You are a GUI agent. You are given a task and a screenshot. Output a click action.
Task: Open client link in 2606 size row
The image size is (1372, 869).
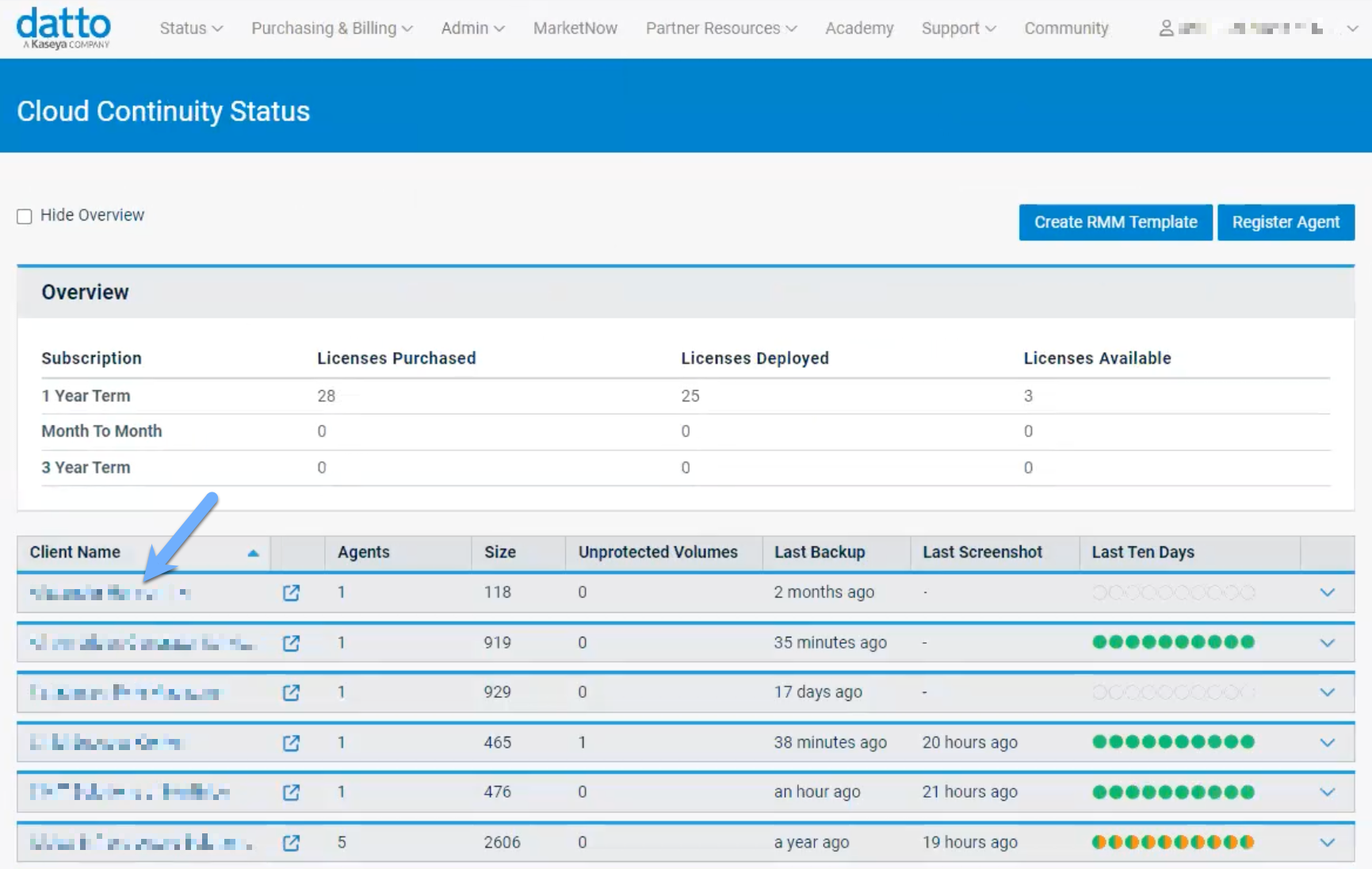141,843
